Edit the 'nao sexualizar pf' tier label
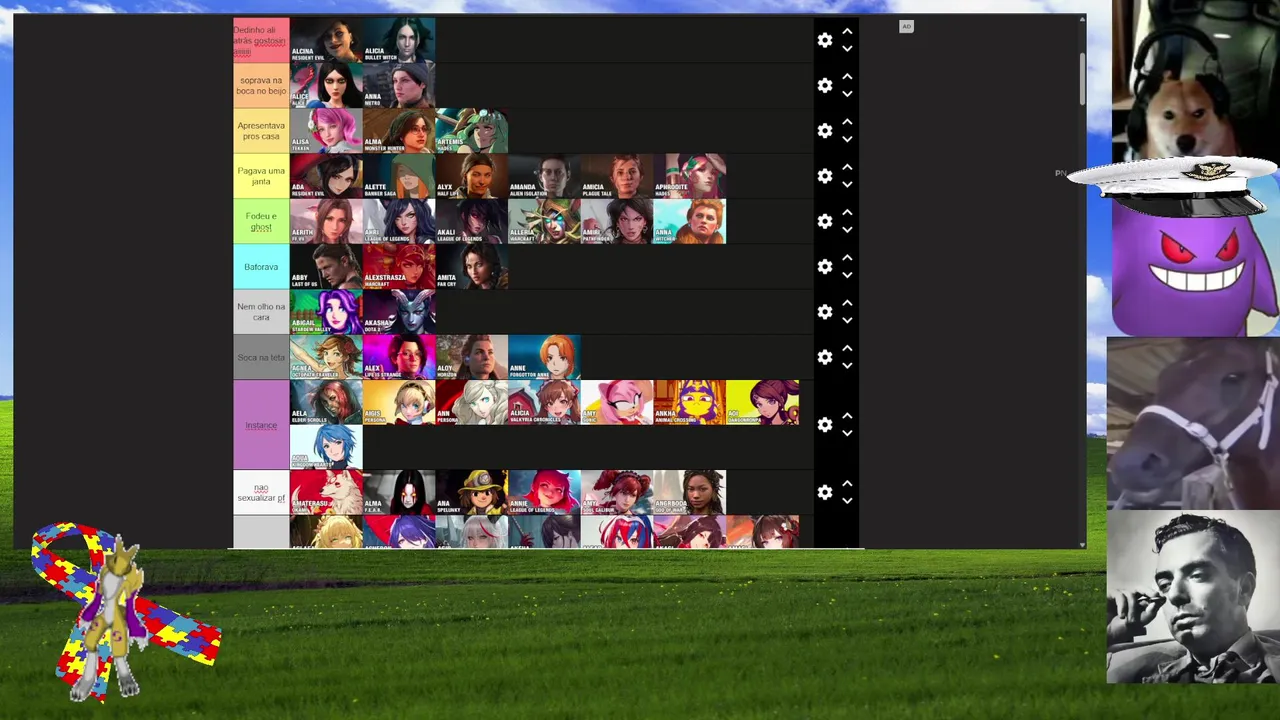1280x720 pixels. tap(261, 493)
